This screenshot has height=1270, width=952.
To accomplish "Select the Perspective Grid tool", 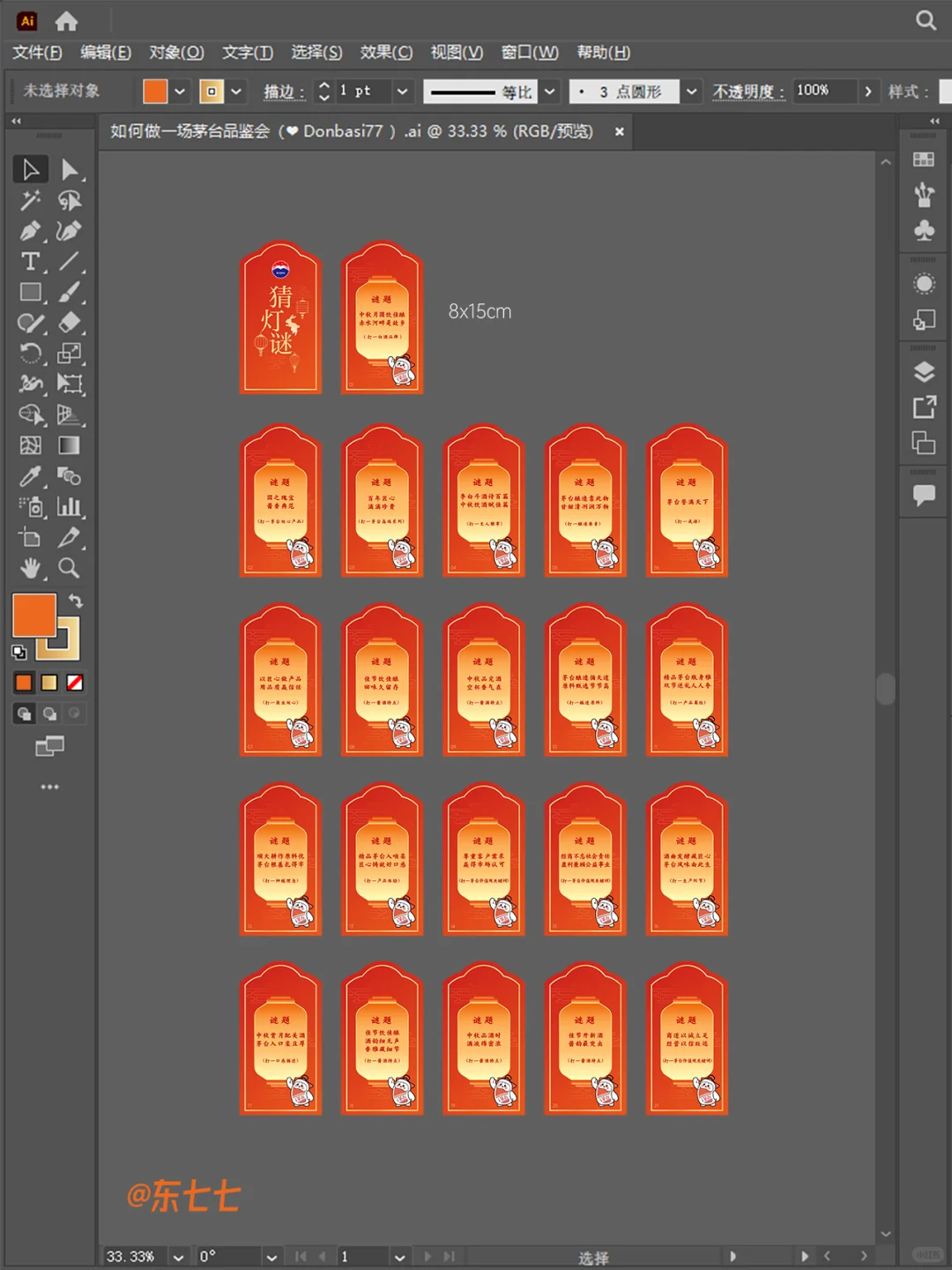I will point(70,415).
